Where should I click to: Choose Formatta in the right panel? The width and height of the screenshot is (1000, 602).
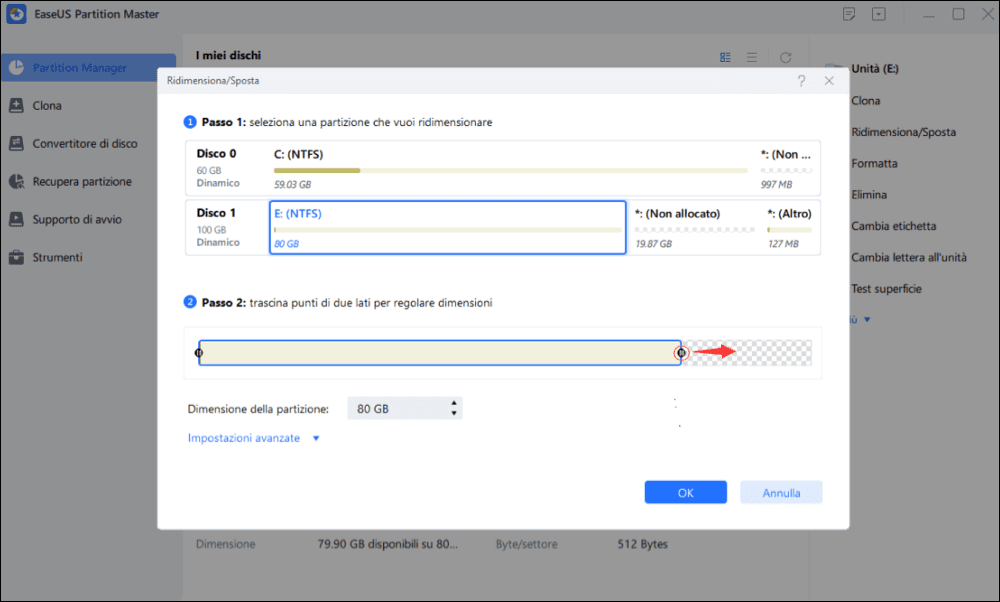[874, 163]
